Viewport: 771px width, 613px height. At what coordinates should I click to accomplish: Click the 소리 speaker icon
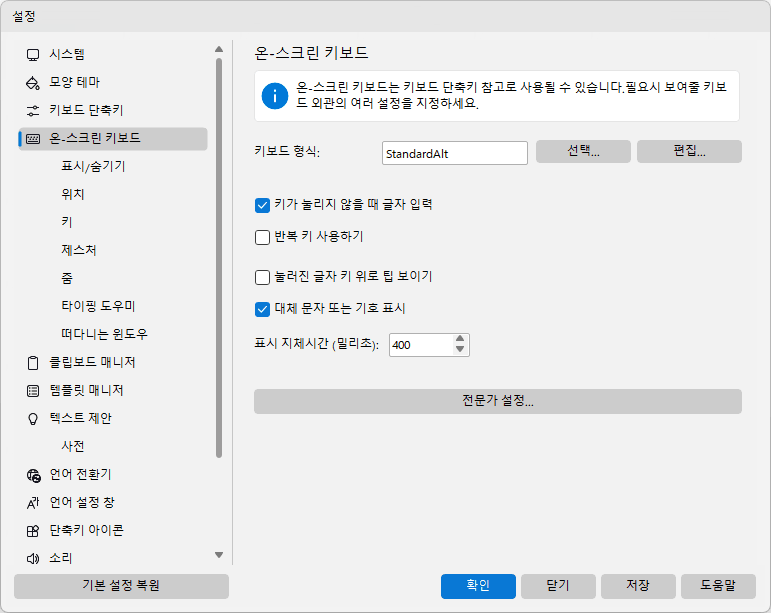33,558
